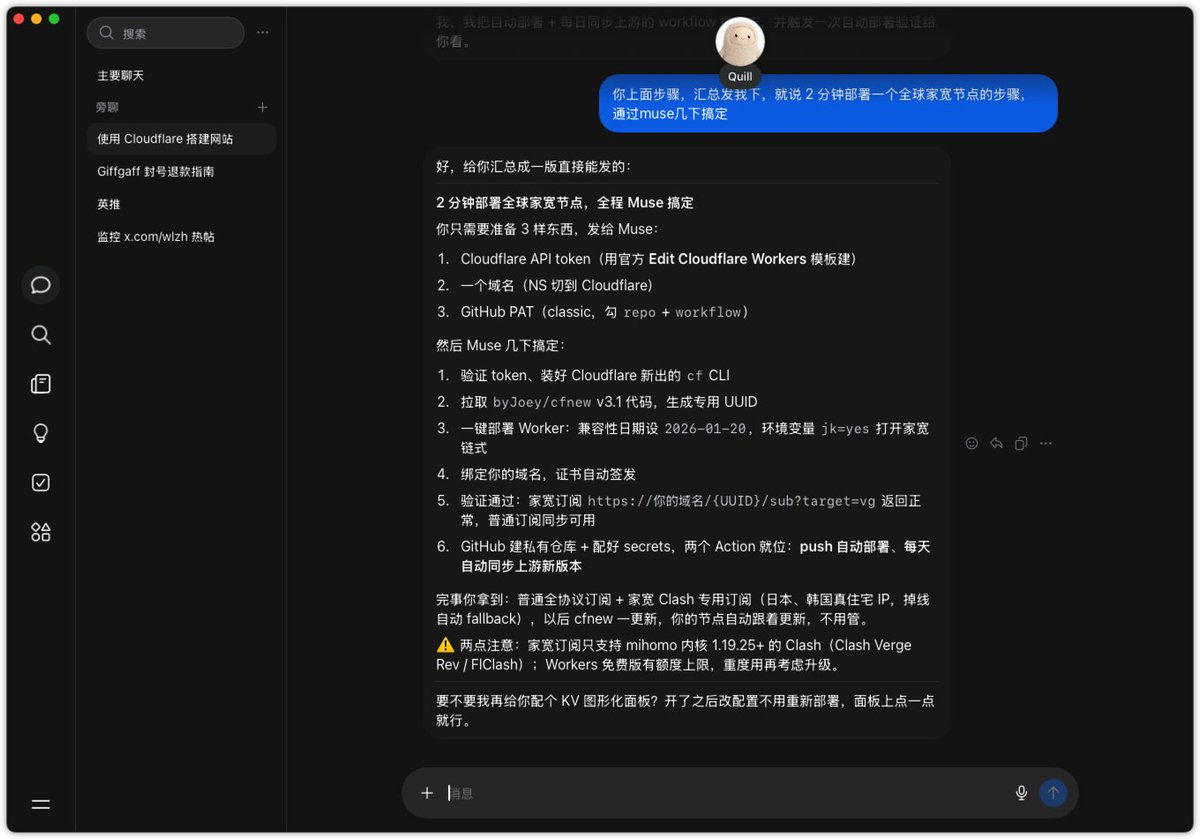1200x839 pixels.
Task: Open the lightbulb ideas icon
Action: coord(41,433)
